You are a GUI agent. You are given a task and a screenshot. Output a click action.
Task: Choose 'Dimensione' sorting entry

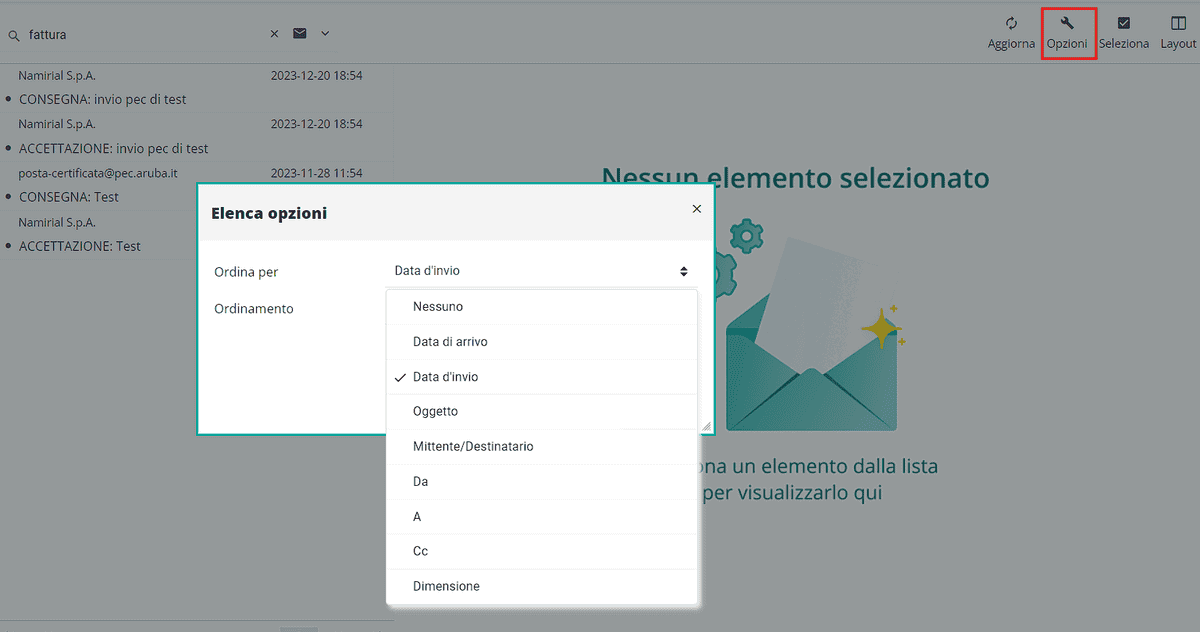pyautogui.click(x=446, y=586)
